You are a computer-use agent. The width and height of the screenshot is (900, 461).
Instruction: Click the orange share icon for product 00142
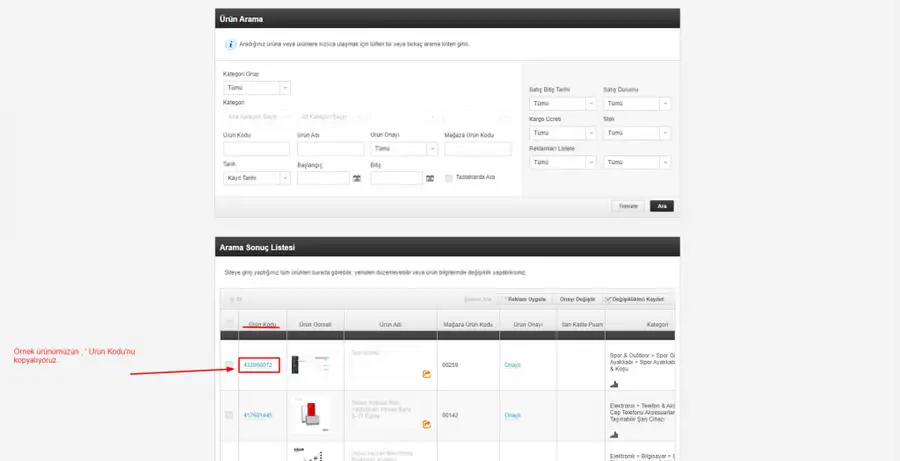point(426,424)
